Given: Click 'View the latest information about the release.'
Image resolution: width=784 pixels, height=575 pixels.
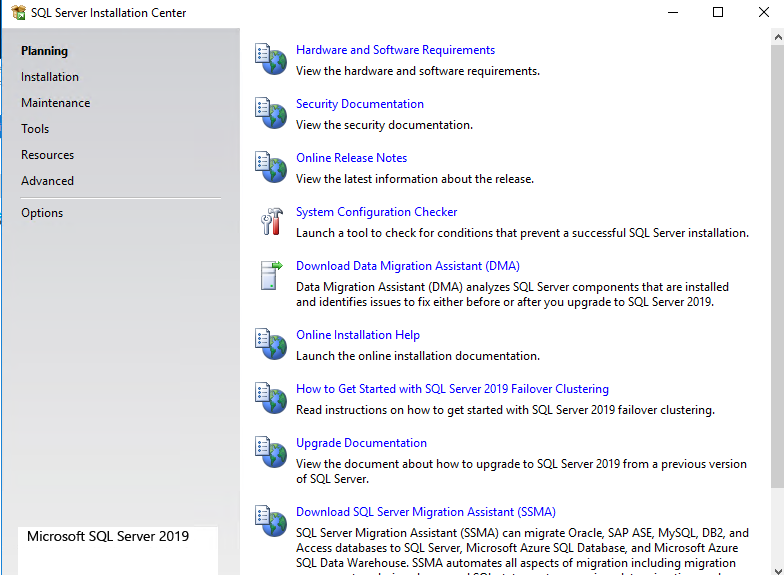Looking at the screenshot, I should click(x=414, y=179).
